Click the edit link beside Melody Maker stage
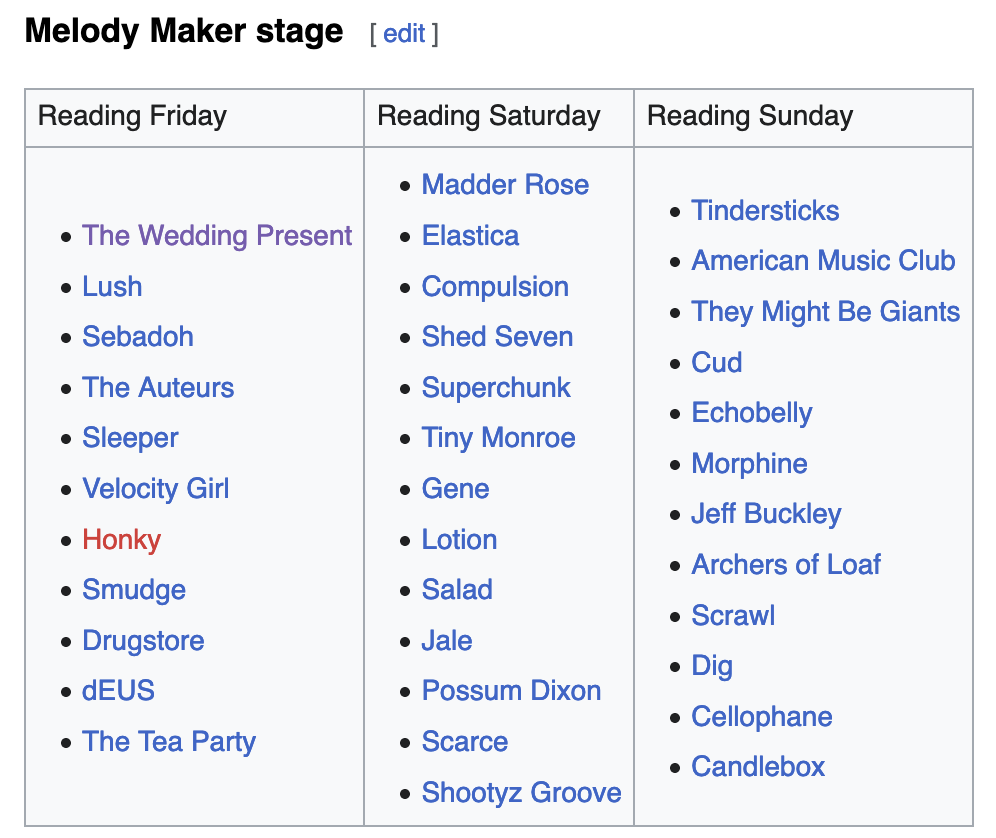This screenshot has height=838, width=996. (404, 33)
